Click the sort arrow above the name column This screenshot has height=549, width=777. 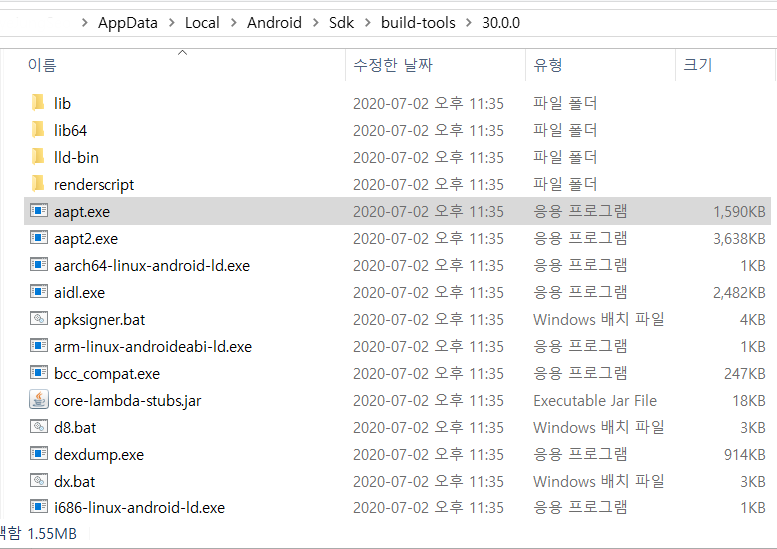(182, 52)
